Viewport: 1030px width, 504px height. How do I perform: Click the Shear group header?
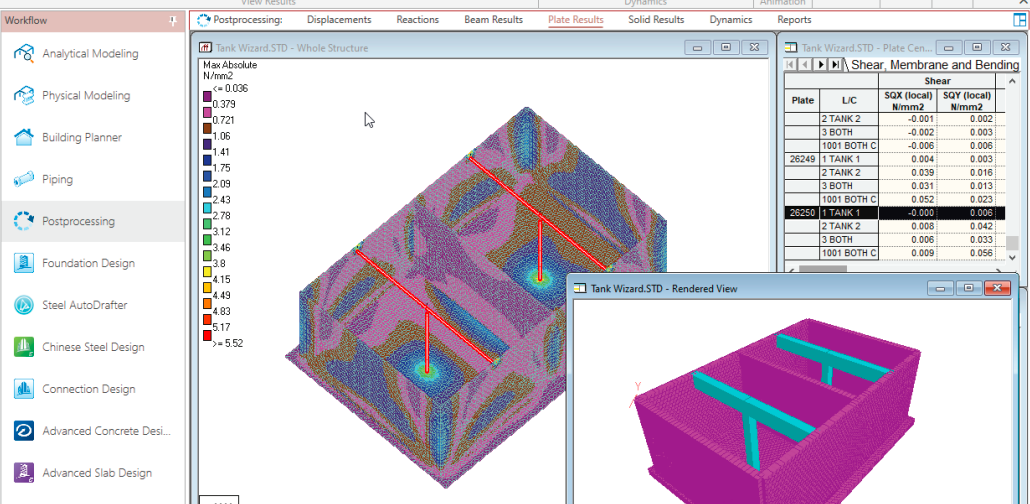(937, 80)
